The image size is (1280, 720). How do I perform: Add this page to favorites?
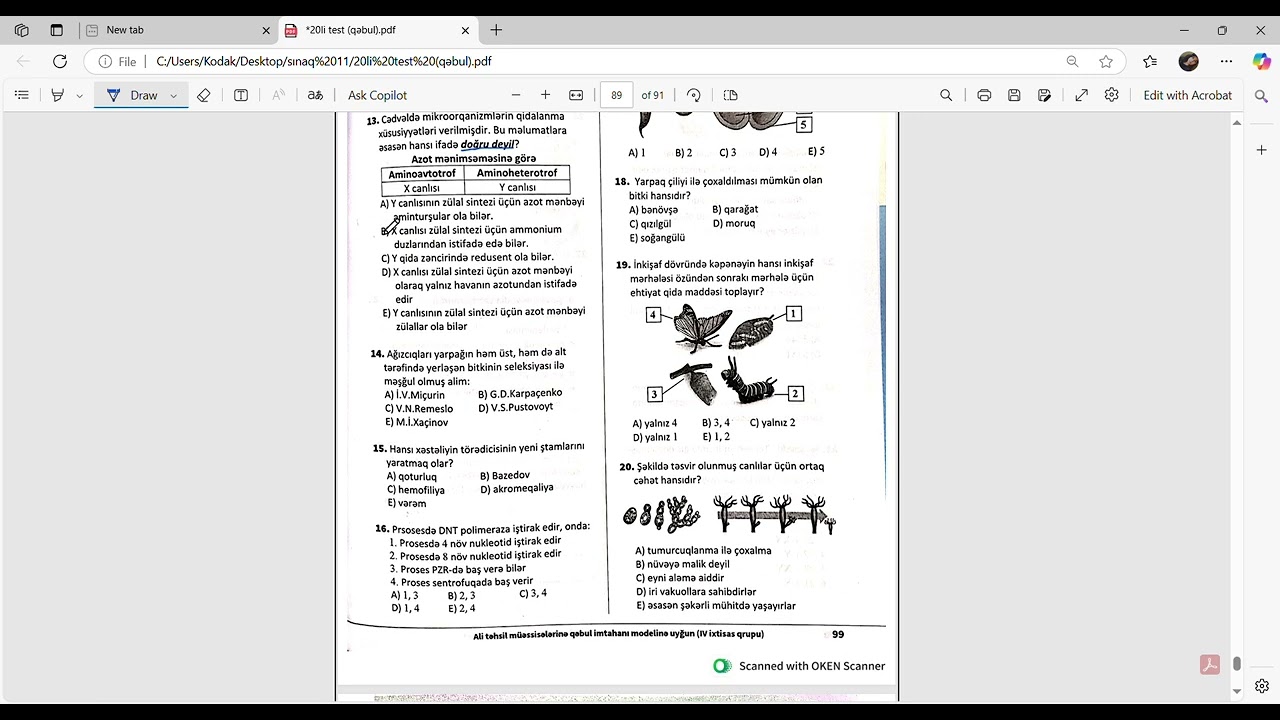tap(1106, 61)
